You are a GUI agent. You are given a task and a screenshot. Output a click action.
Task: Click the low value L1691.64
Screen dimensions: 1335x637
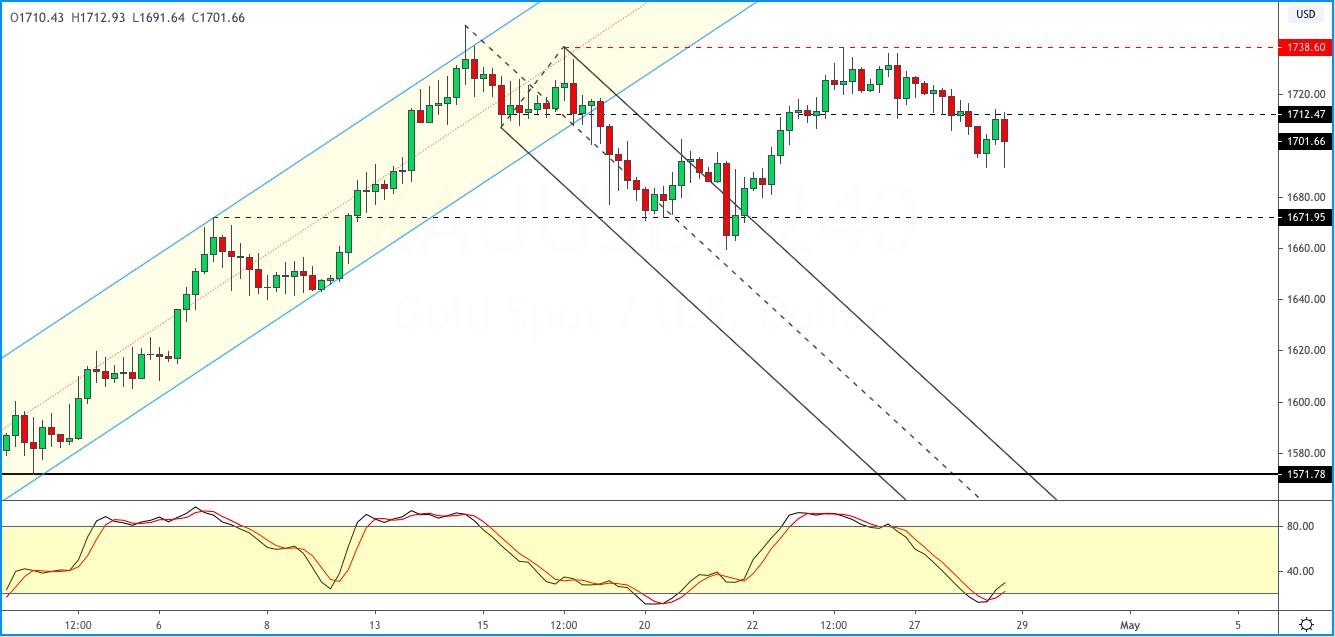pyautogui.click(x=157, y=18)
